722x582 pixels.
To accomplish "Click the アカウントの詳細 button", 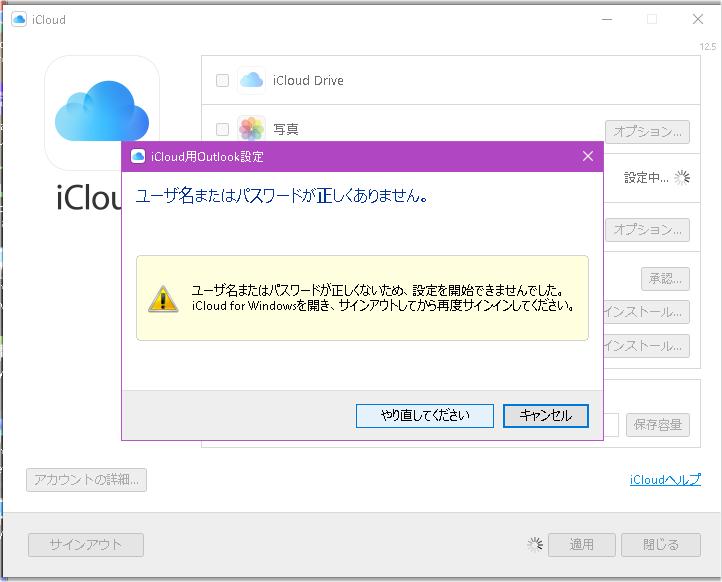I will [86, 480].
